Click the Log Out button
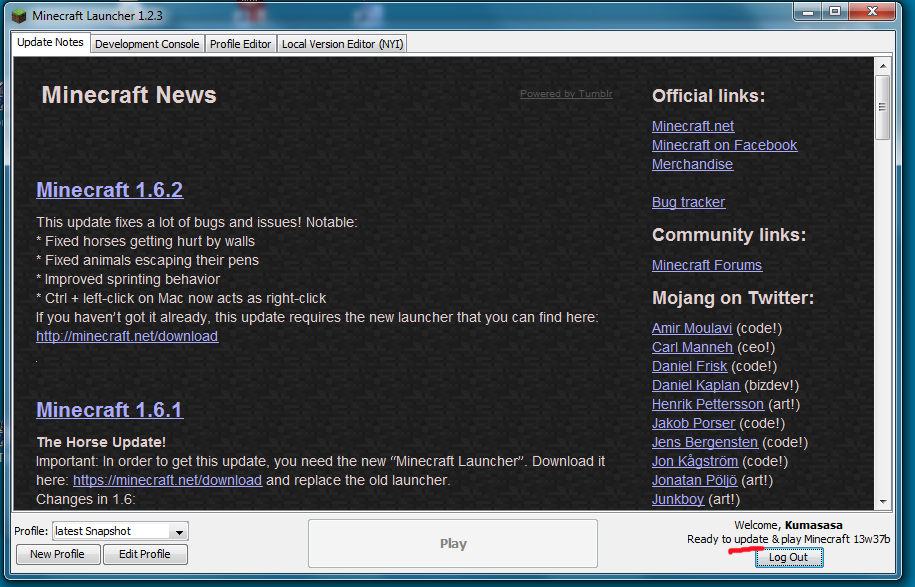The width and height of the screenshot is (915, 587). pos(788,557)
